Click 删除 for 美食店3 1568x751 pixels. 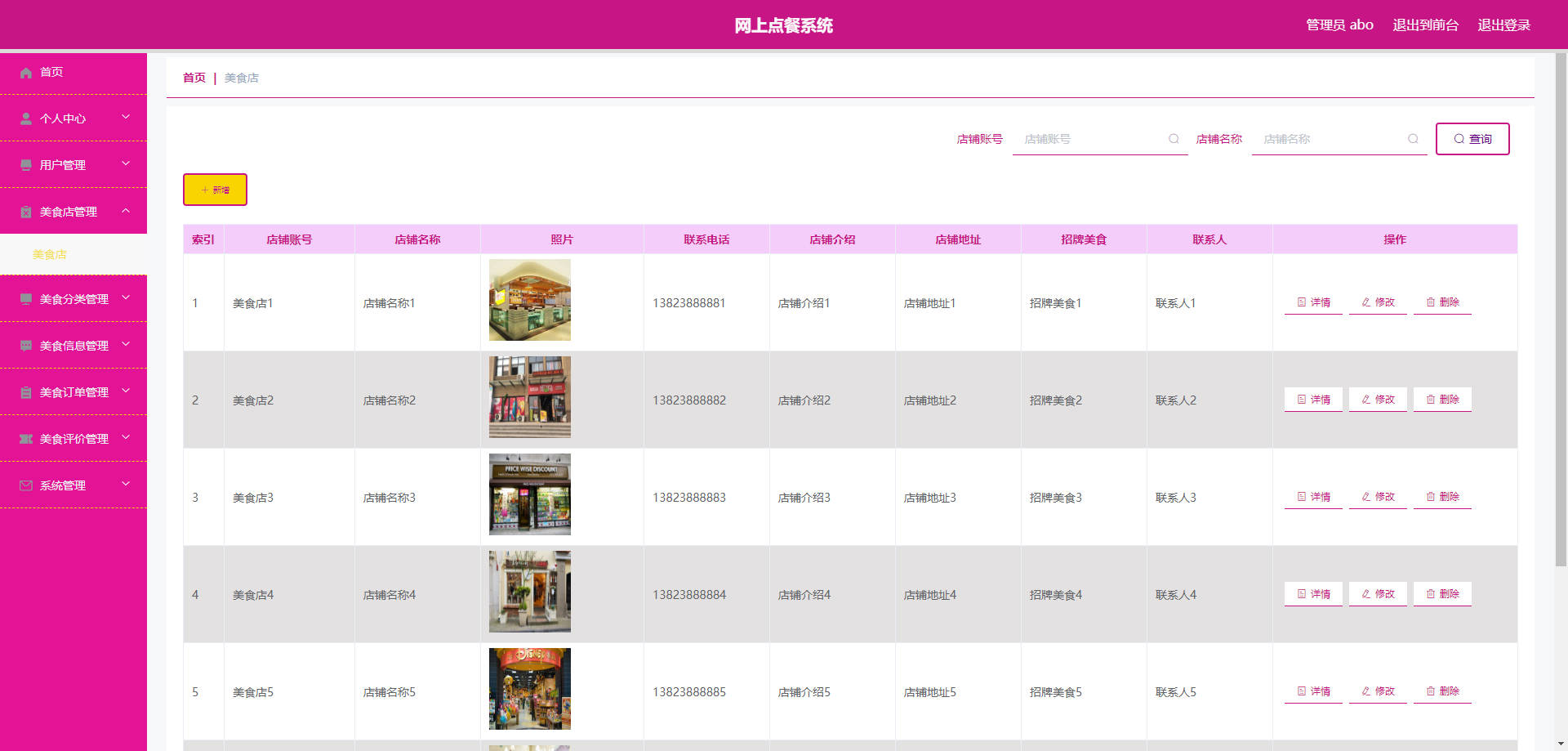[1442, 497]
